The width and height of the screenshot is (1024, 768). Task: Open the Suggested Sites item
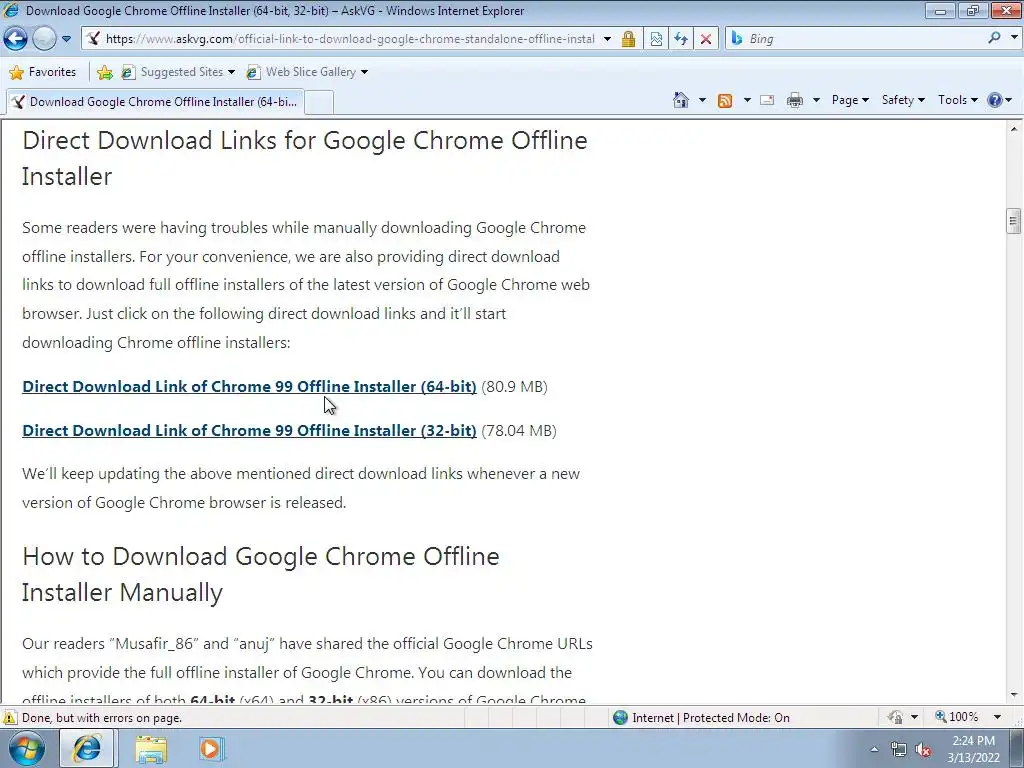click(178, 72)
